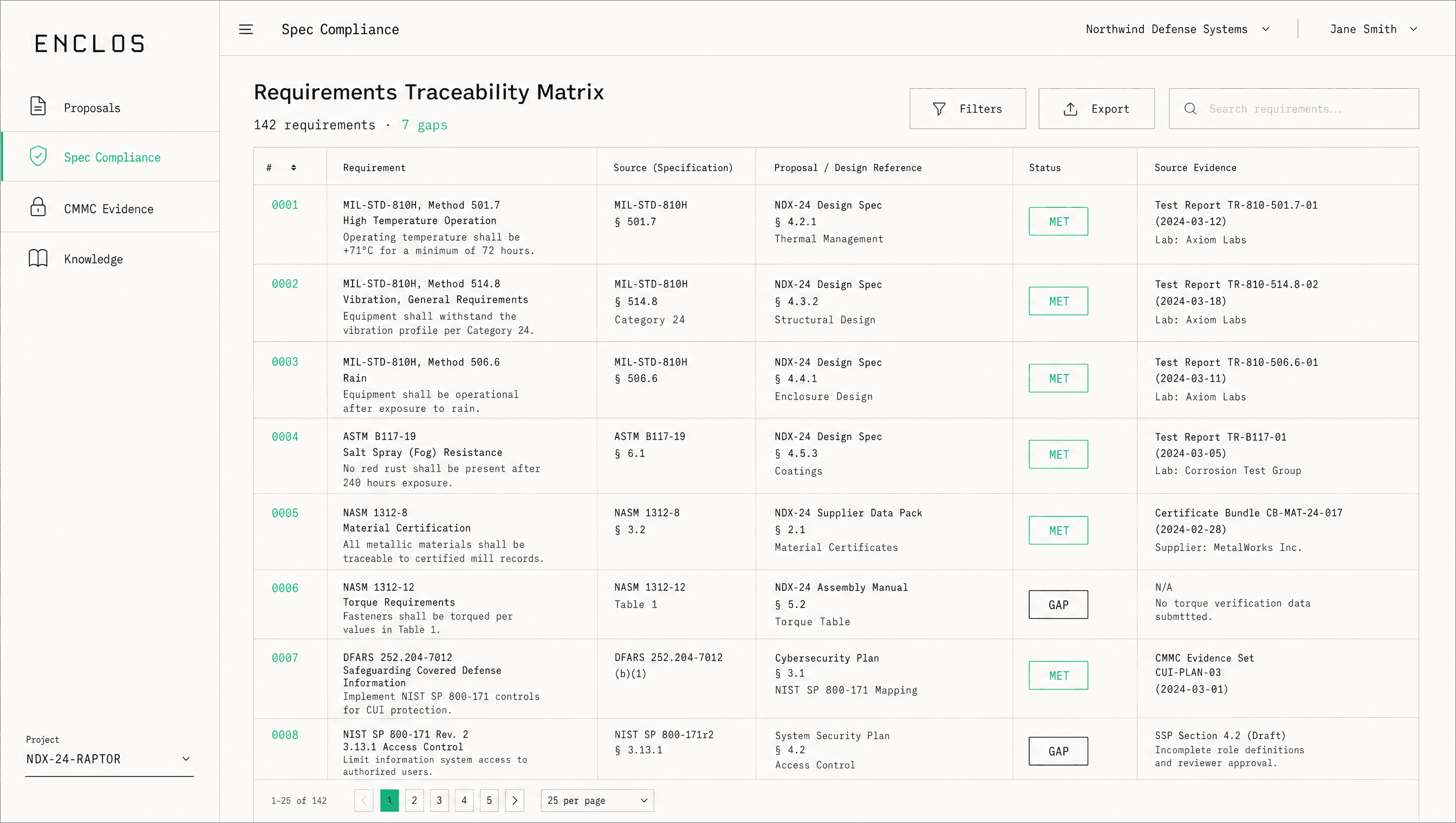
Task: Click the Proposals document icon
Action: (38, 106)
